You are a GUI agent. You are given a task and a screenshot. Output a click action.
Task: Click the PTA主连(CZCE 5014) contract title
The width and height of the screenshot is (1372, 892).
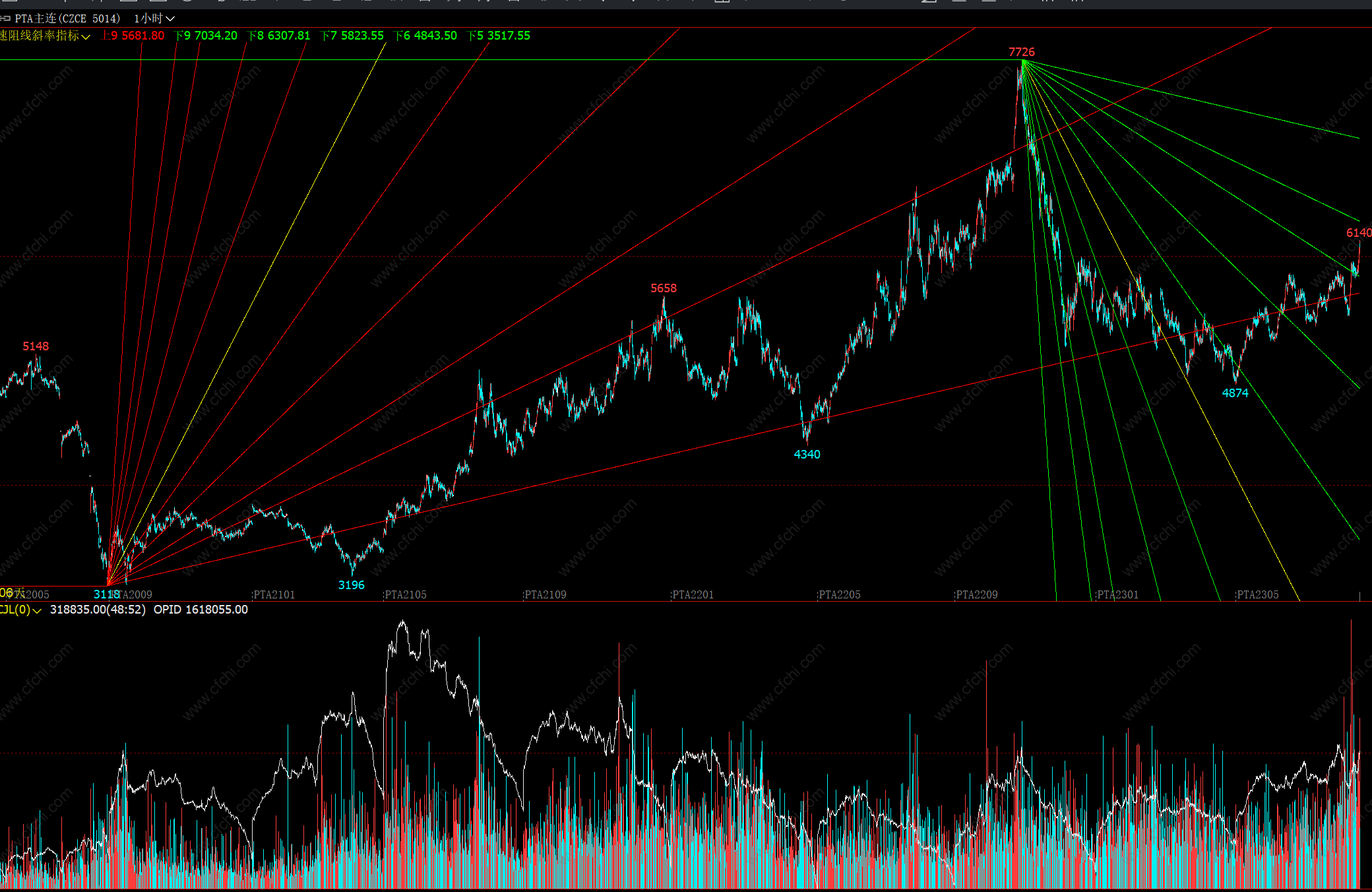click(x=67, y=18)
